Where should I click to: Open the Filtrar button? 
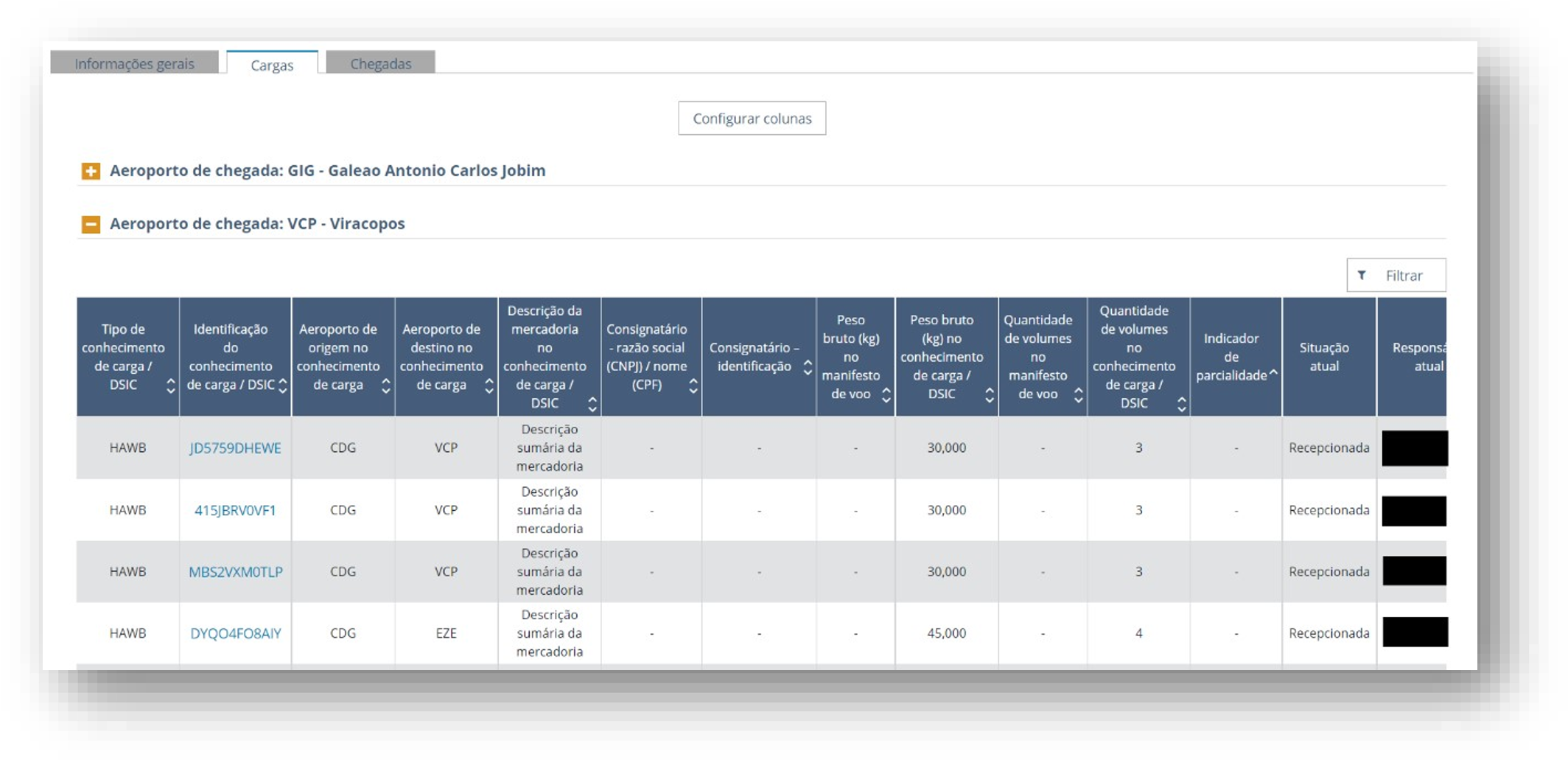click(1396, 276)
